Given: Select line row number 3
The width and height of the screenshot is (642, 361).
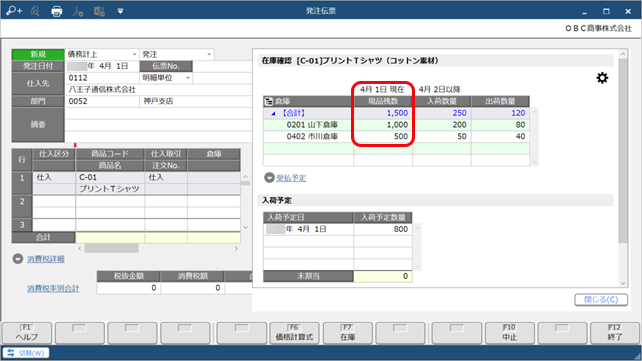Looking at the screenshot, I should pos(22,225).
